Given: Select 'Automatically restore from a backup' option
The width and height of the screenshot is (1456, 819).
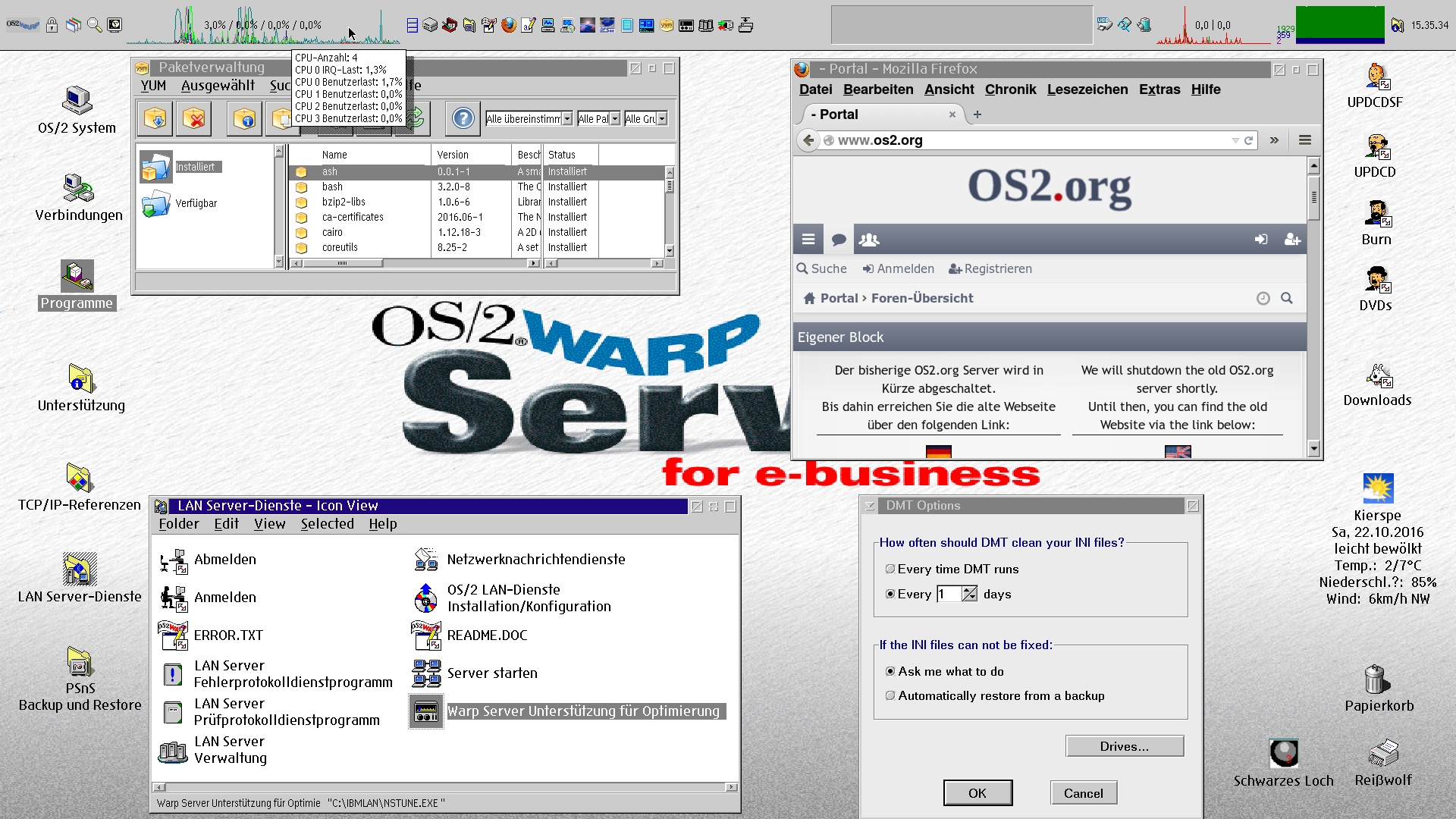Looking at the screenshot, I should [890, 695].
